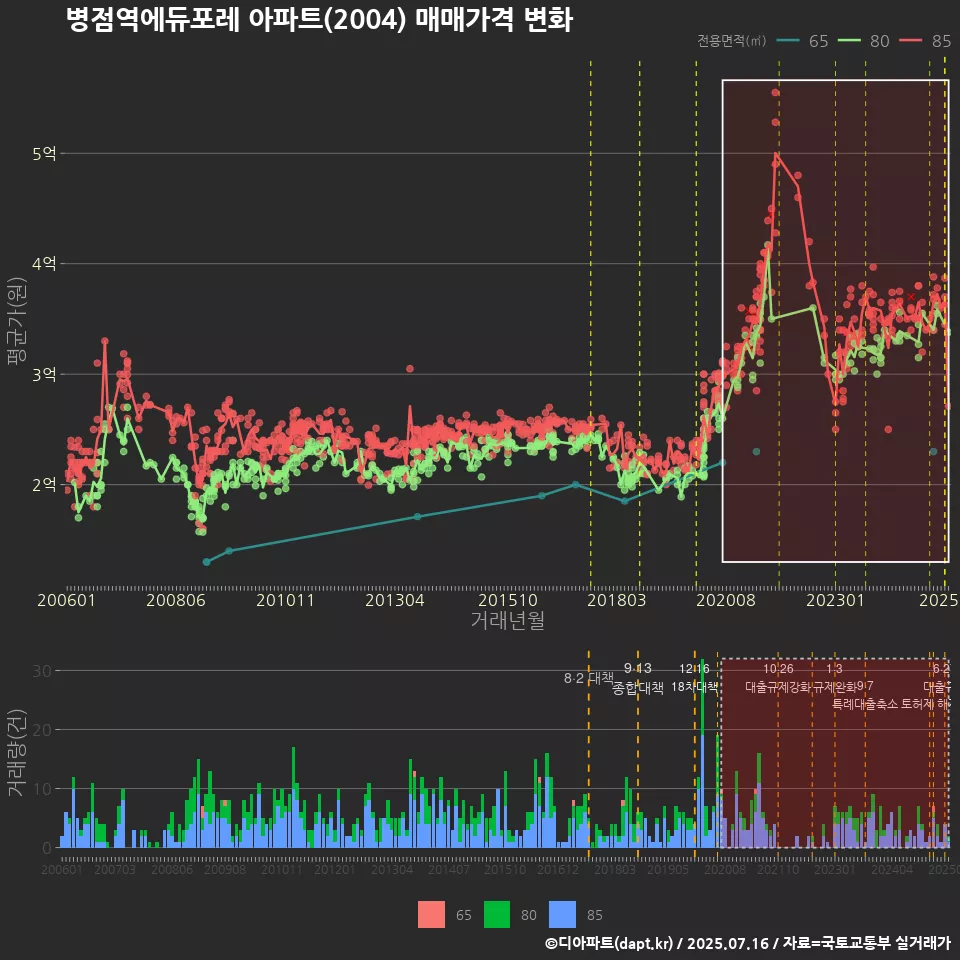Click the 10 label on the volume axis

[x=42, y=789]
